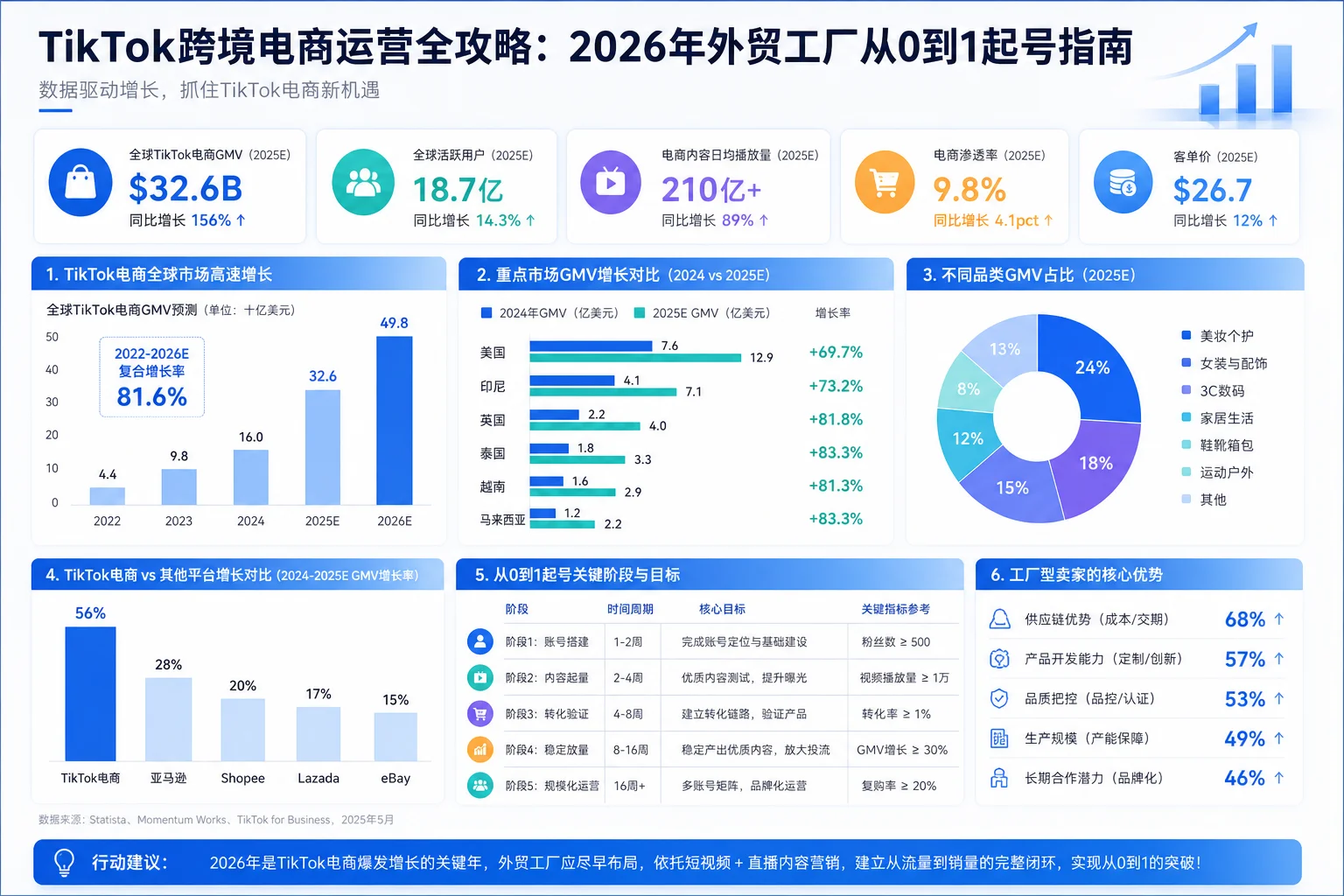The height and width of the screenshot is (896, 1344).
Task: Click the up arrow next to 14.3%
Action: (x=530, y=220)
